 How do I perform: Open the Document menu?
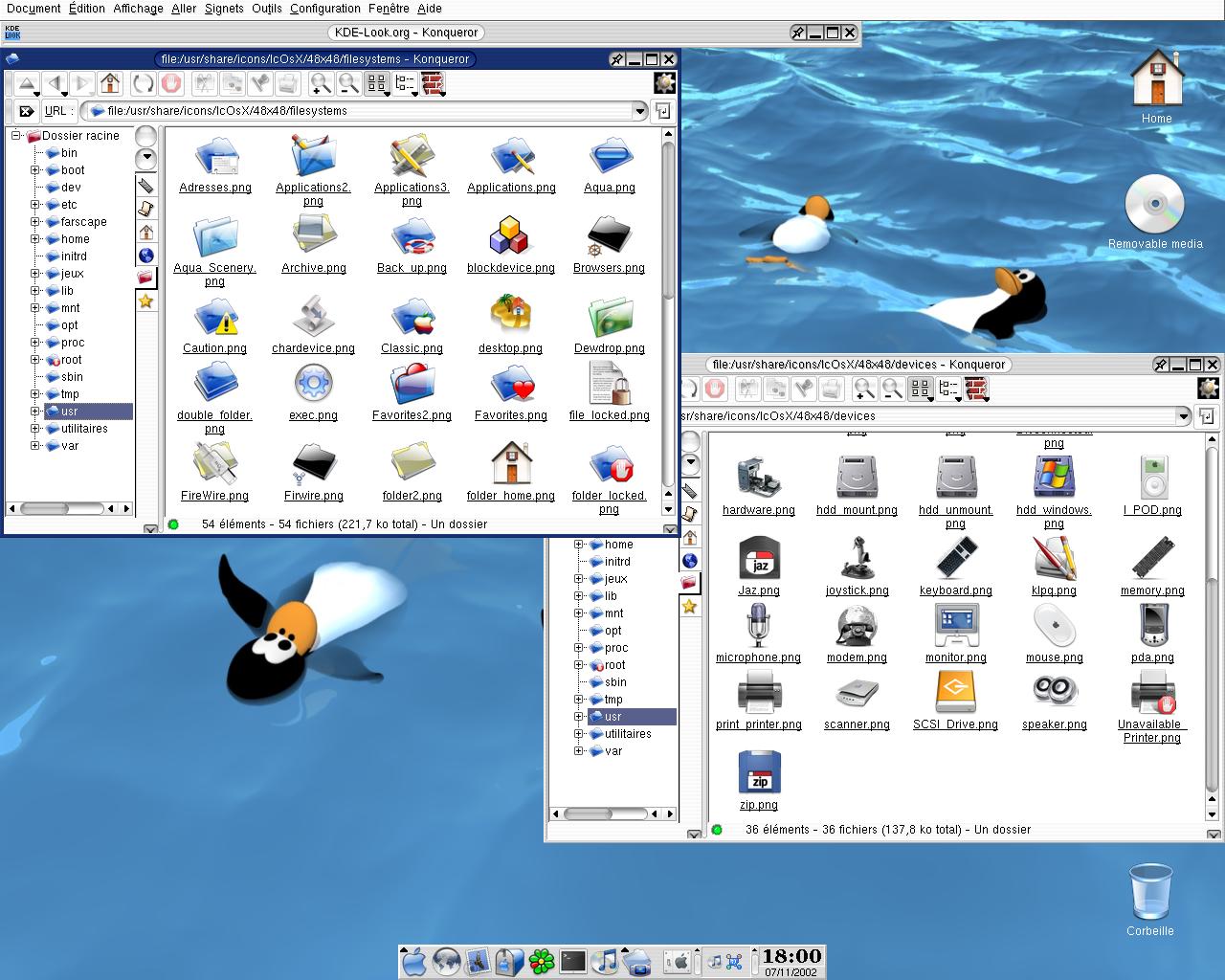(33, 9)
